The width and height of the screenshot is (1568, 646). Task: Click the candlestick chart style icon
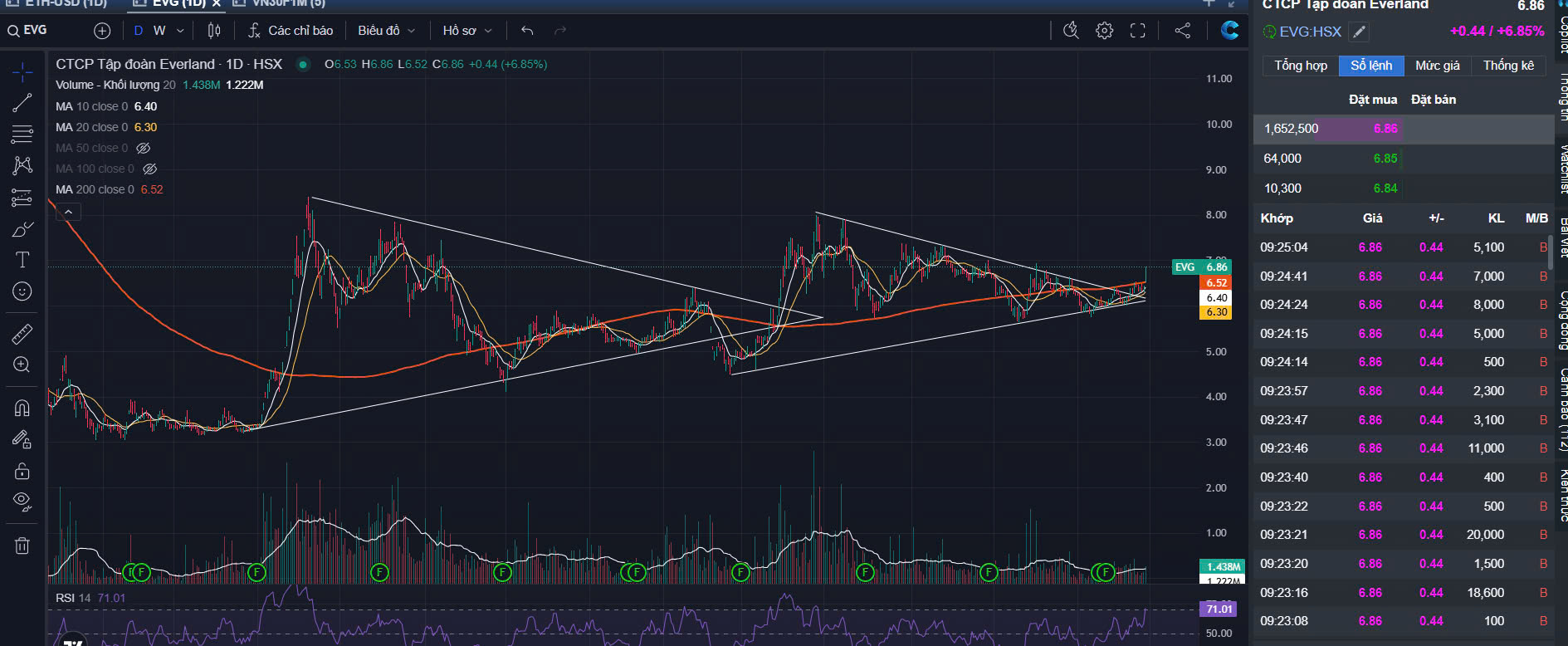tap(214, 31)
